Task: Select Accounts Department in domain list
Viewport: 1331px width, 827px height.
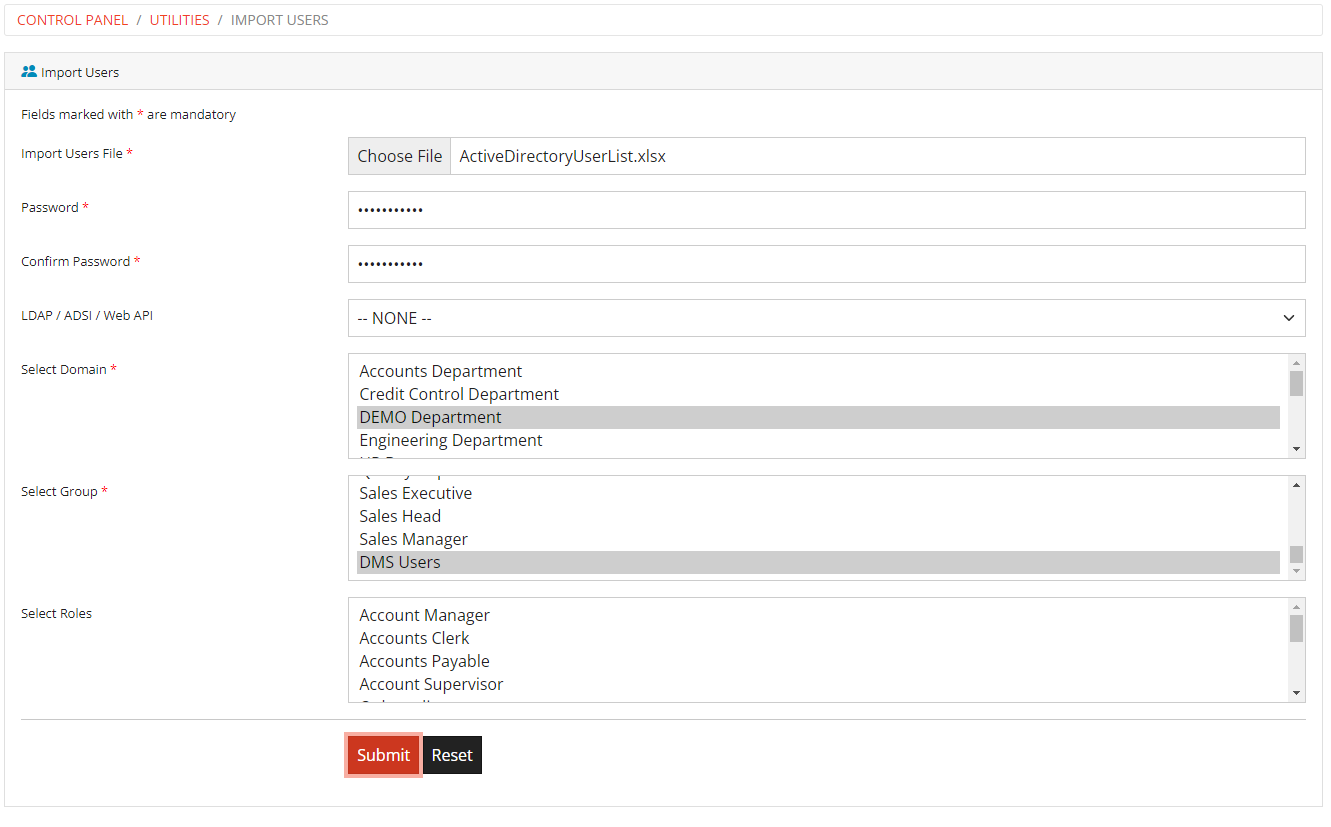Action: pyautogui.click(x=441, y=371)
